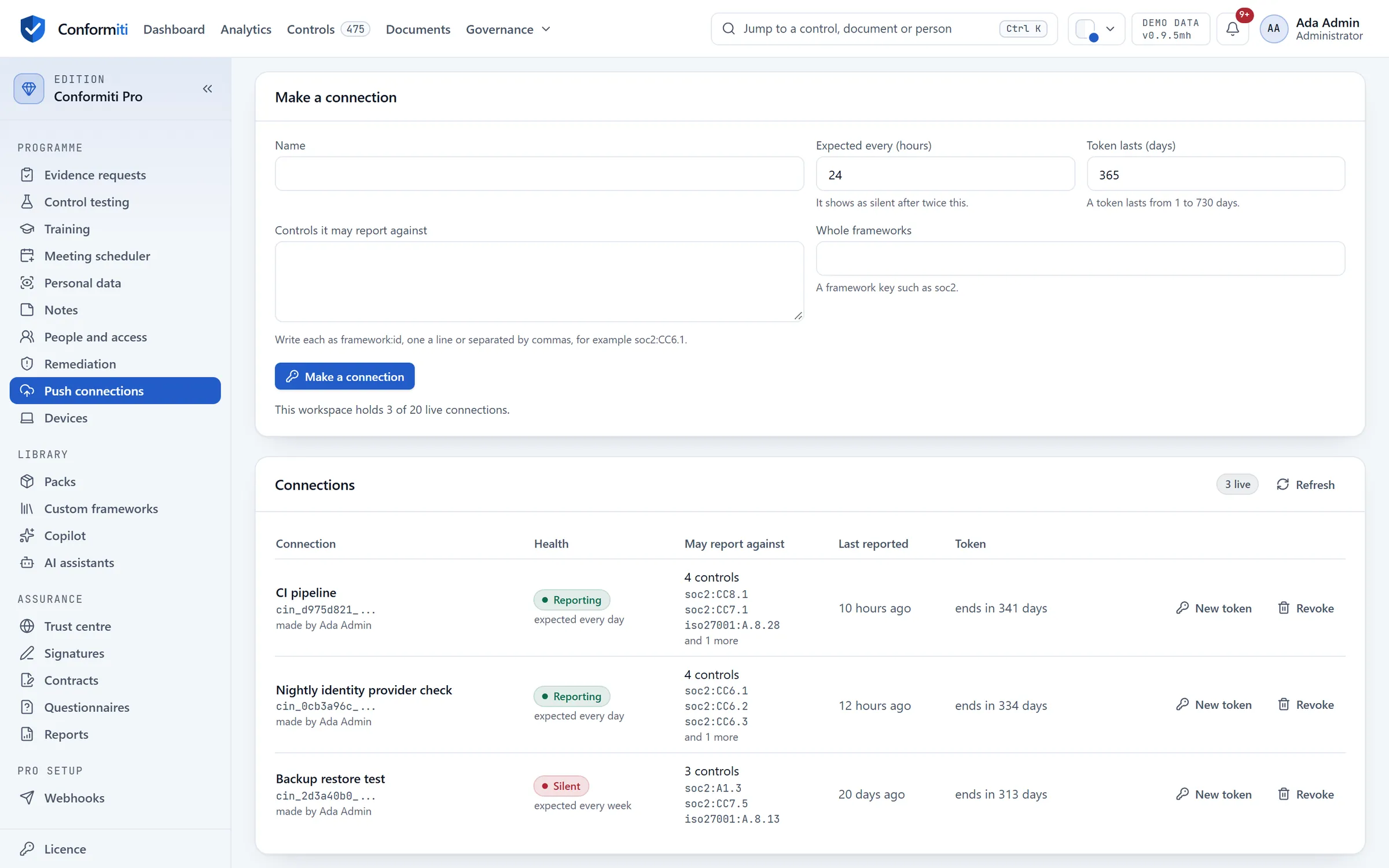The image size is (1389, 868).
Task: Open Licence page
Action: (115, 849)
